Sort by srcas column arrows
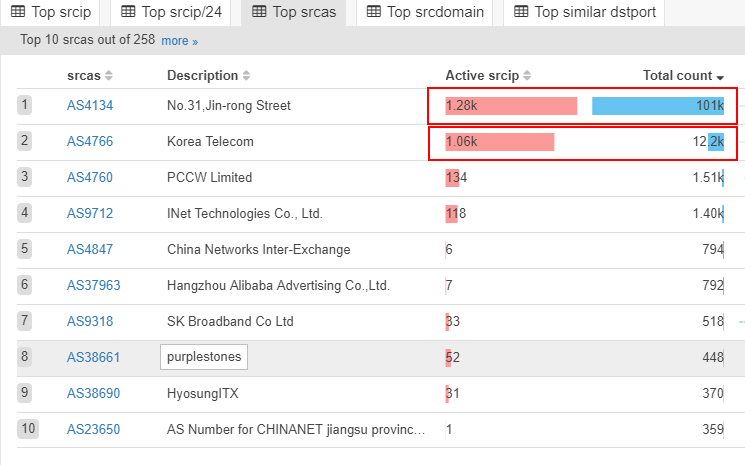745x465 pixels. click(x=109, y=76)
